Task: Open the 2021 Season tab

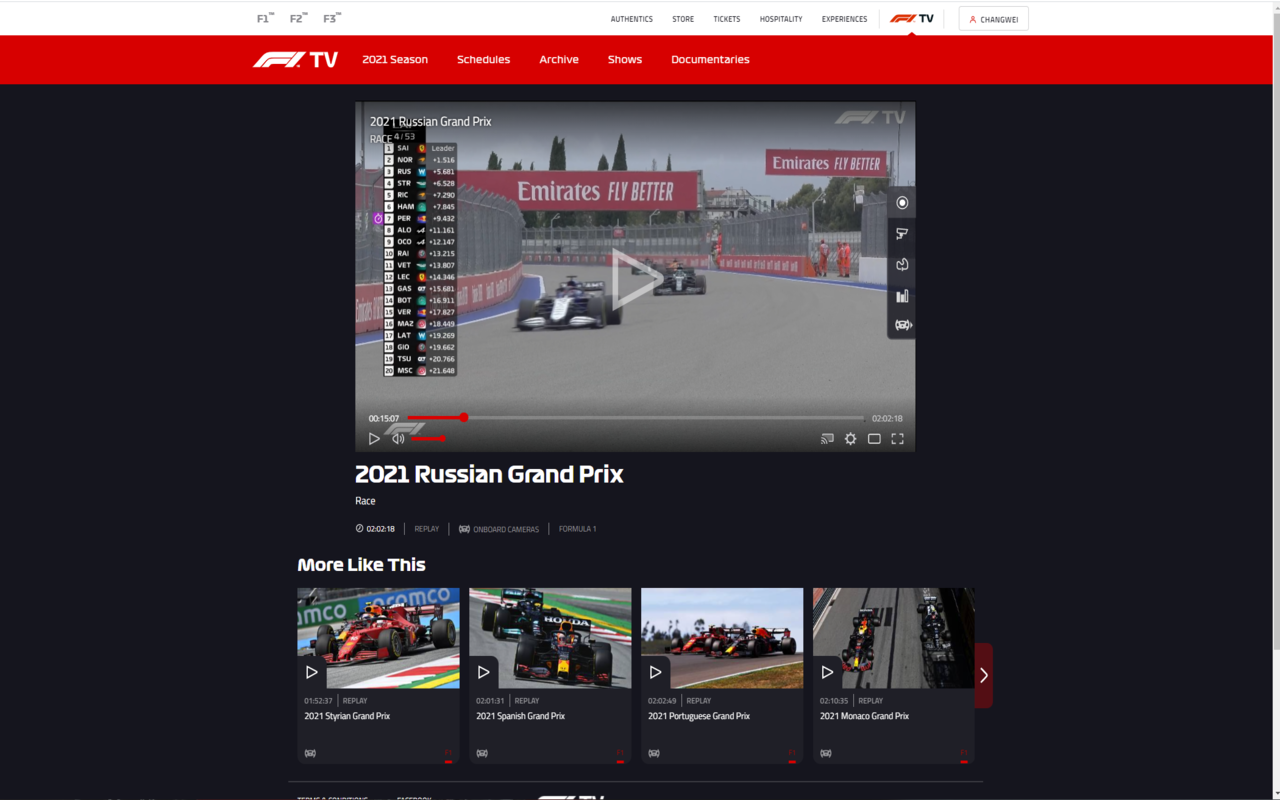Action: [x=395, y=60]
